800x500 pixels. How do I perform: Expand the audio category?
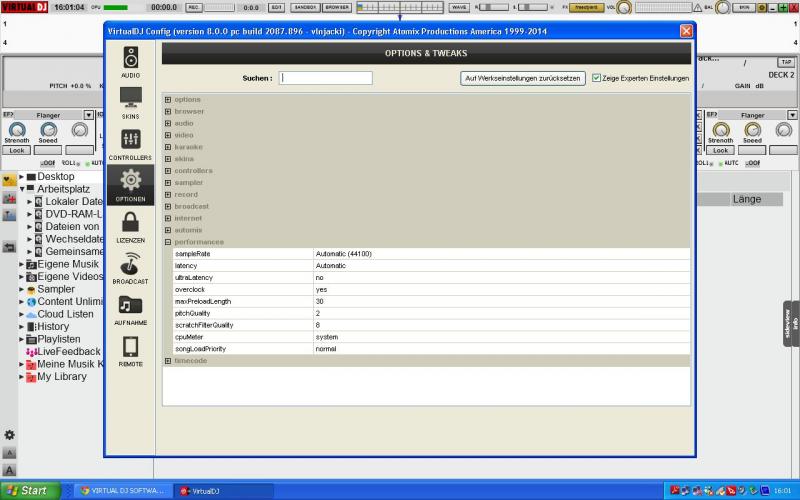pyautogui.click(x=168, y=123)
